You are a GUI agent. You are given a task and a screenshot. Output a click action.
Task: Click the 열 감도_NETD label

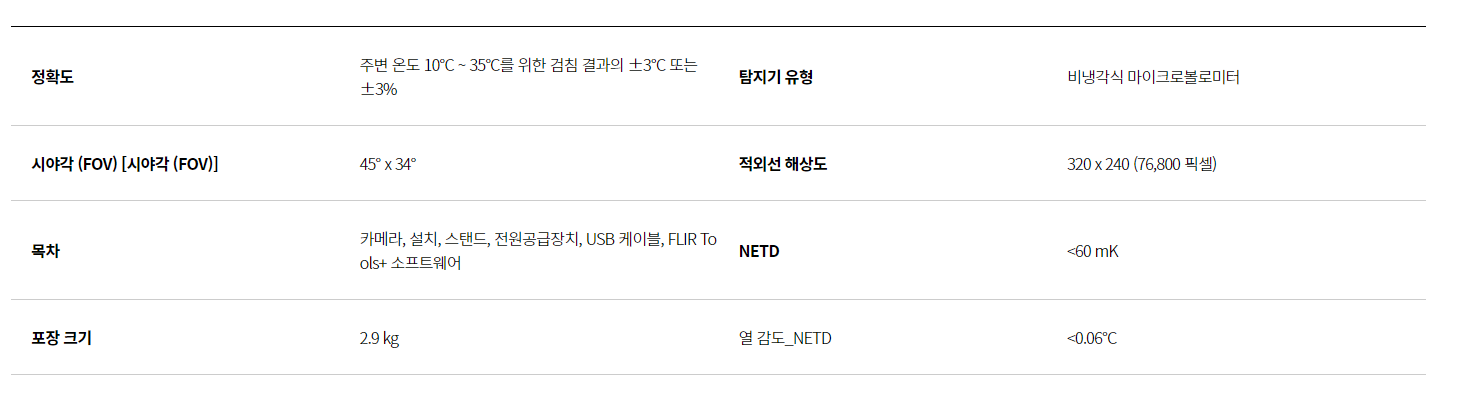(785, 338)
